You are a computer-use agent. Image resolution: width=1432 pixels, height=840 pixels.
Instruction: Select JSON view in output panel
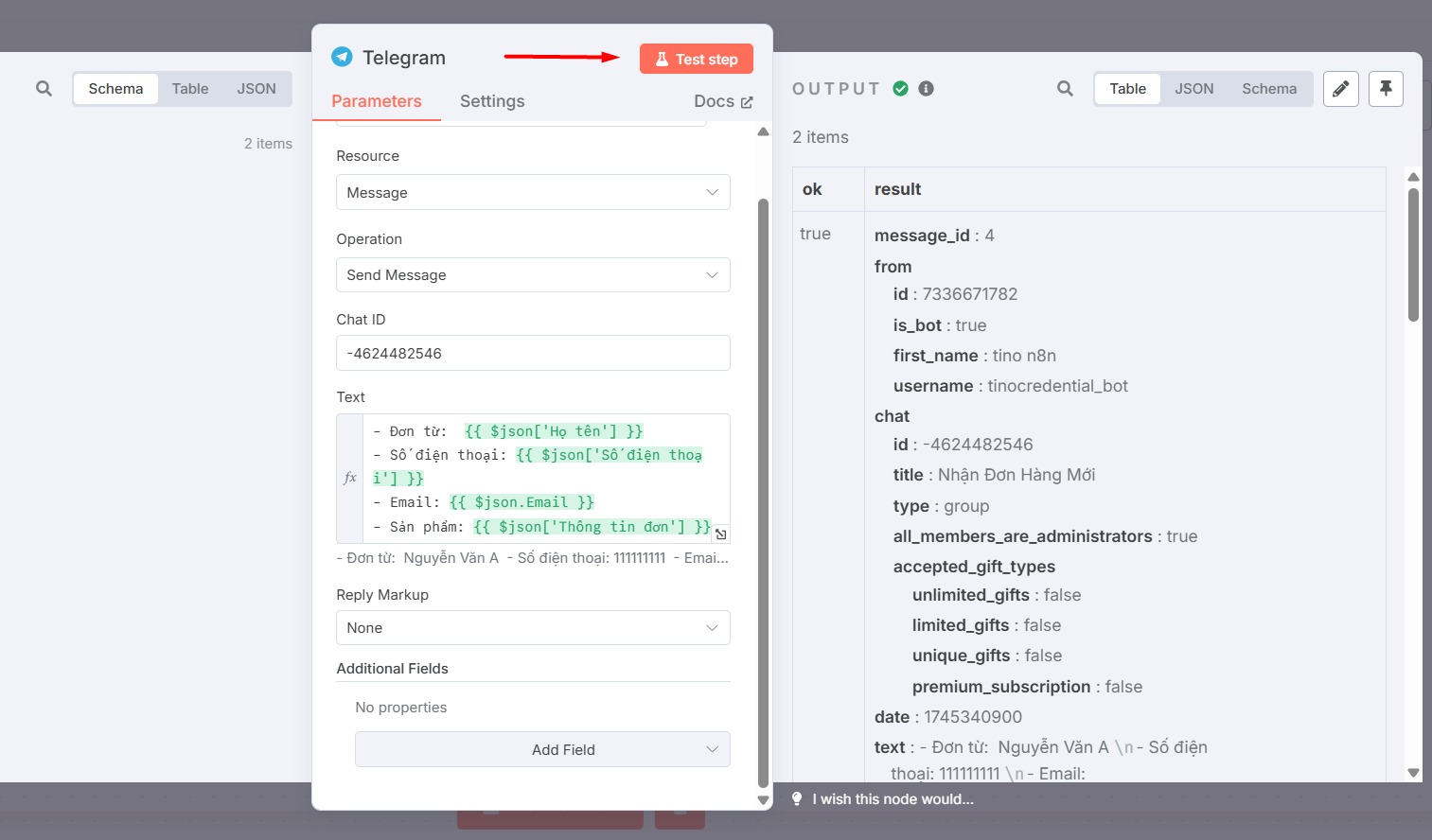[1194, 89]
